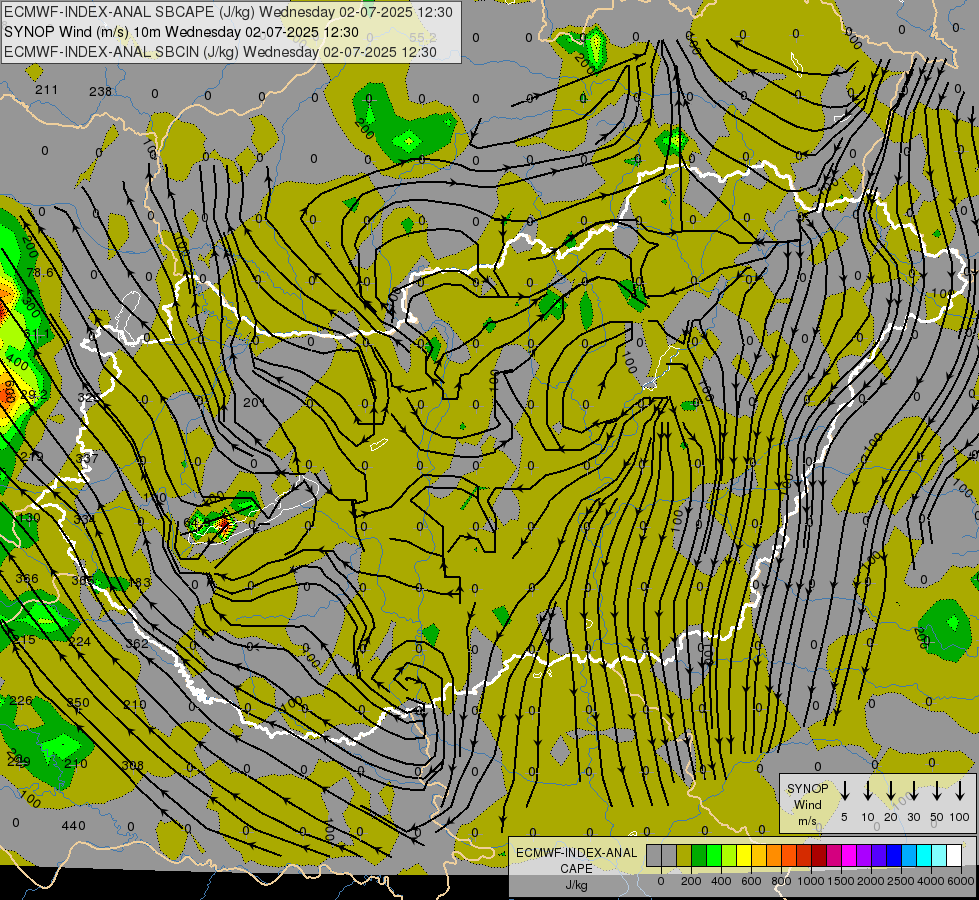Screen dimensions: 979x900
Task: Click the station value '337' on the map
Action: [87, 458]
